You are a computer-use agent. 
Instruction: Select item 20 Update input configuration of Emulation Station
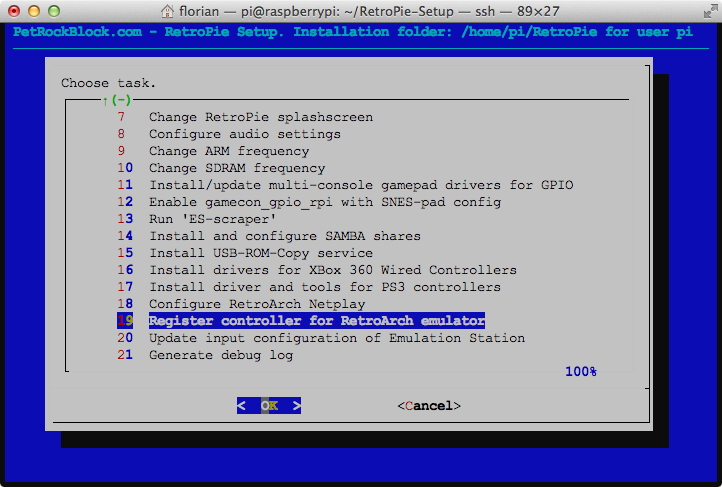pyautogui.click(x=321, y=338)
